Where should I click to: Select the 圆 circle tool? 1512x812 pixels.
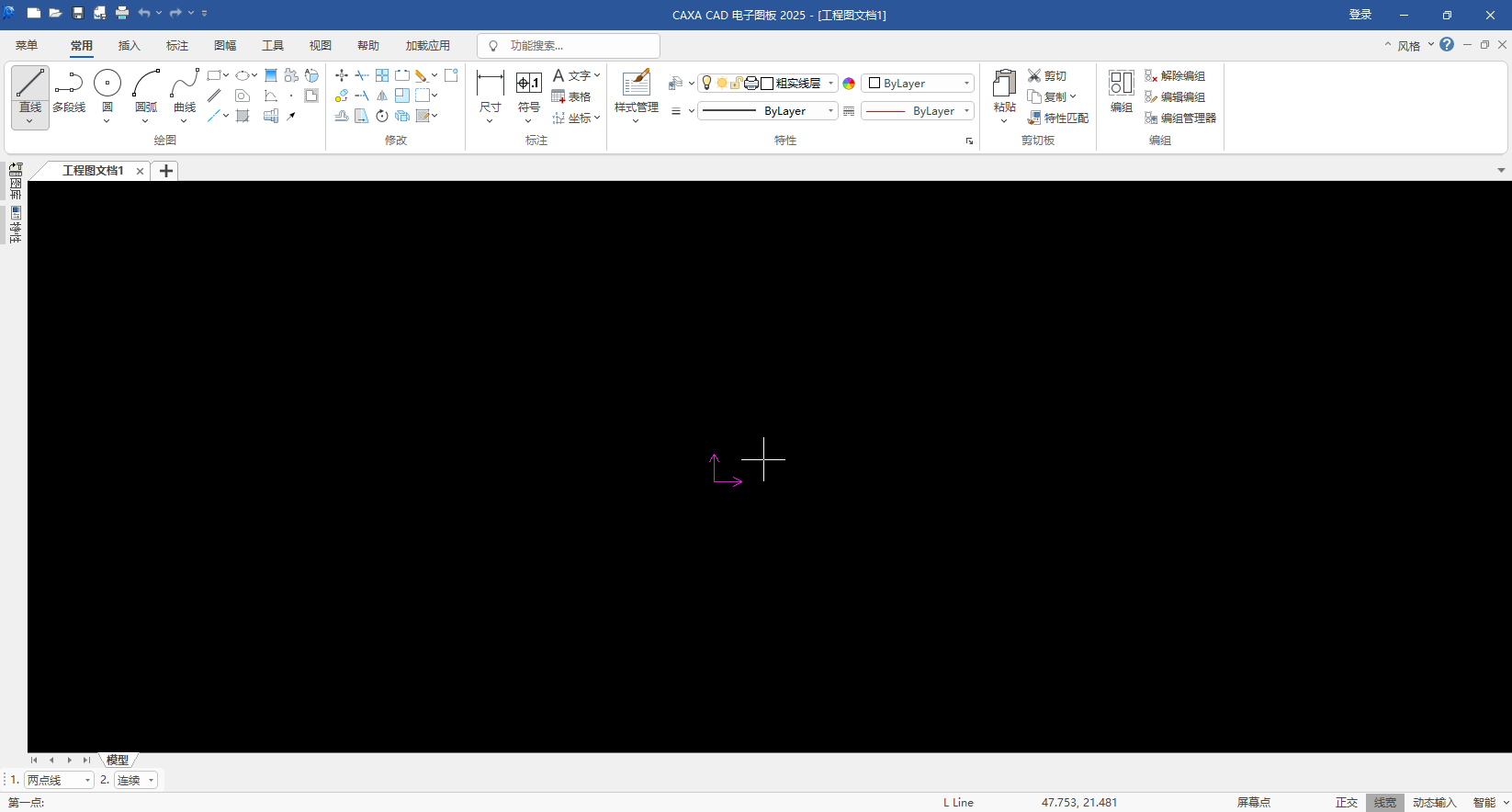click(107, 88)
